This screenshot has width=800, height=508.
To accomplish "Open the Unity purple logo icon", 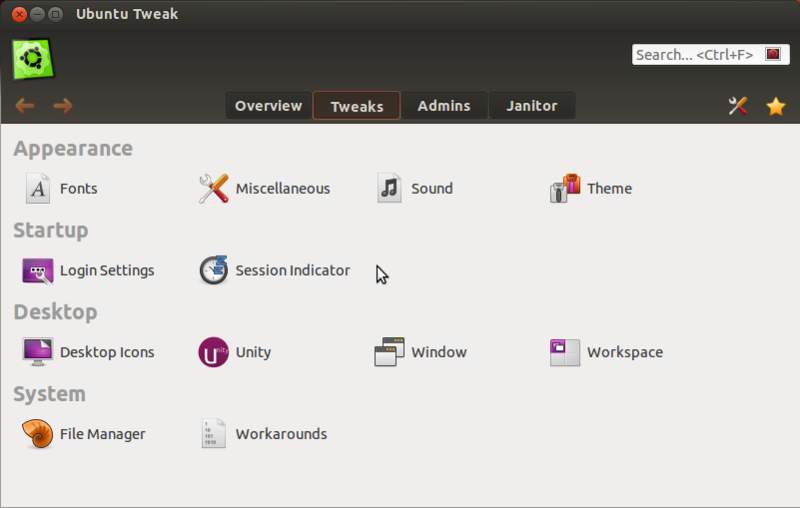I will 213,352.
